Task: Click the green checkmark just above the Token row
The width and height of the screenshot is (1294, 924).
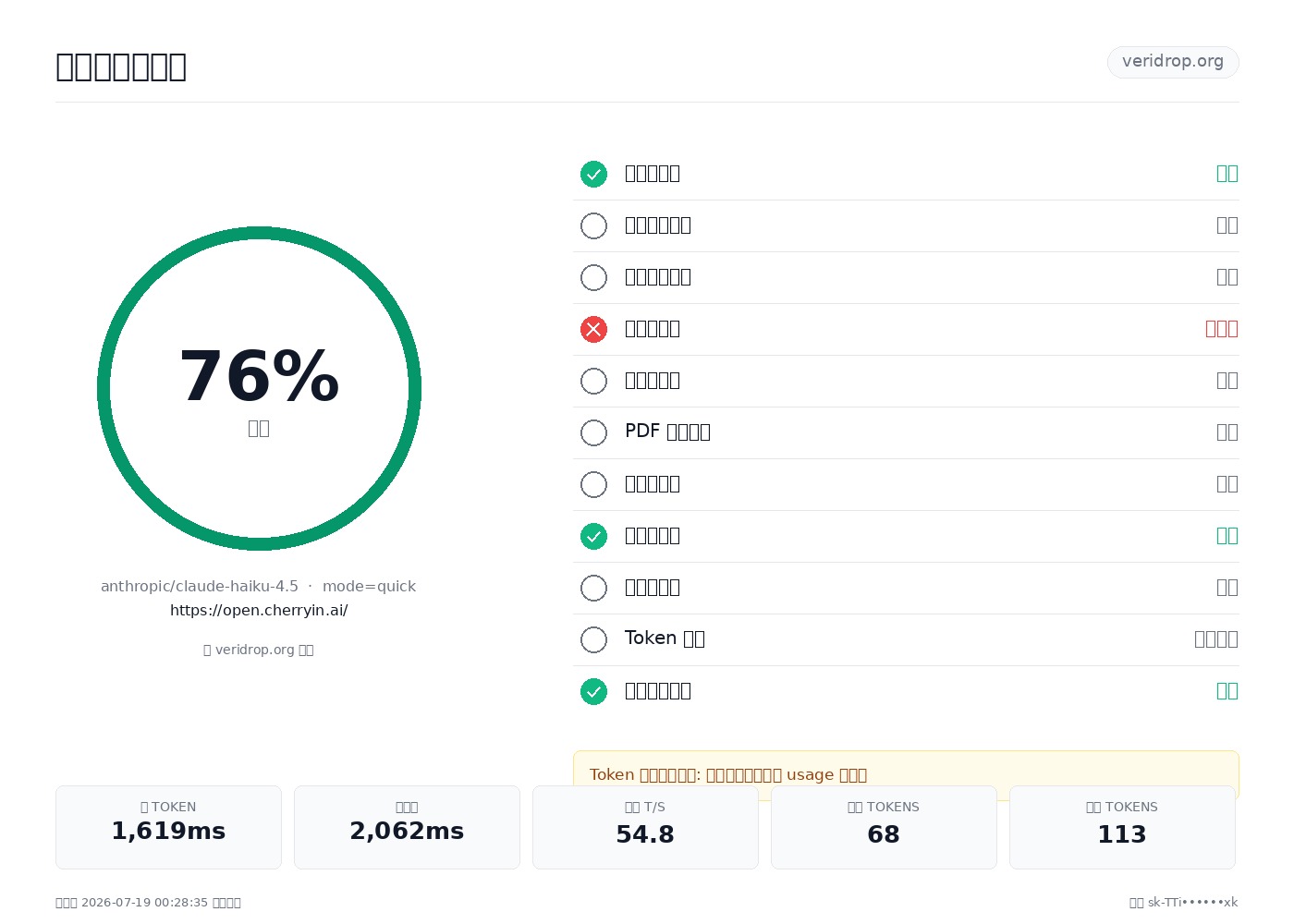Action: tap(593, 536)
